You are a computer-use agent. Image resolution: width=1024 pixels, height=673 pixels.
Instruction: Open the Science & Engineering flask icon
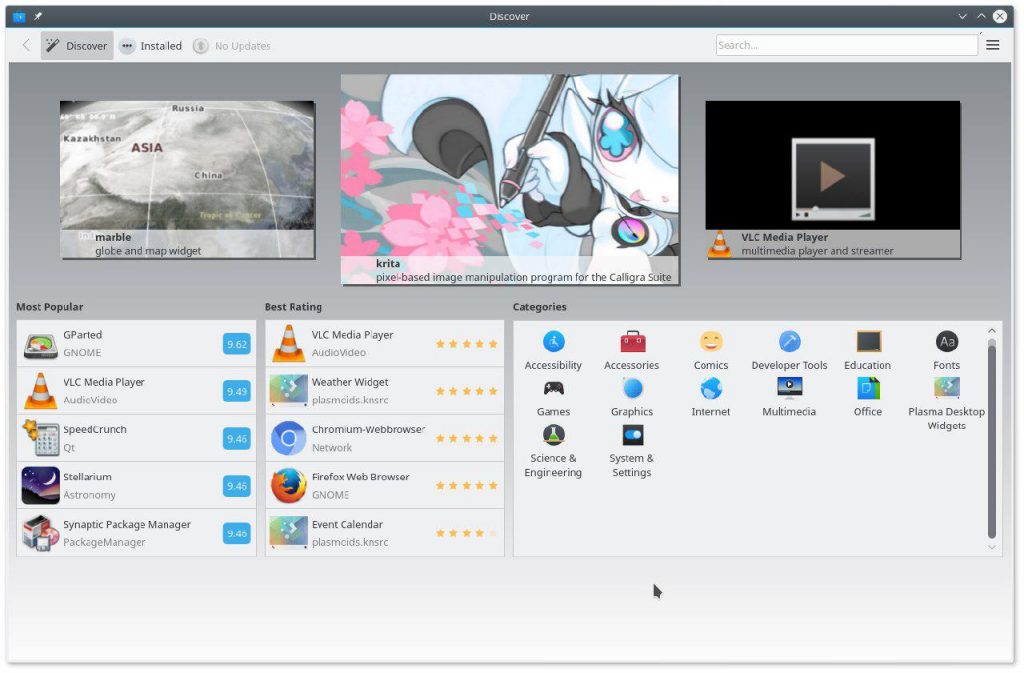[x=554, y=435]
